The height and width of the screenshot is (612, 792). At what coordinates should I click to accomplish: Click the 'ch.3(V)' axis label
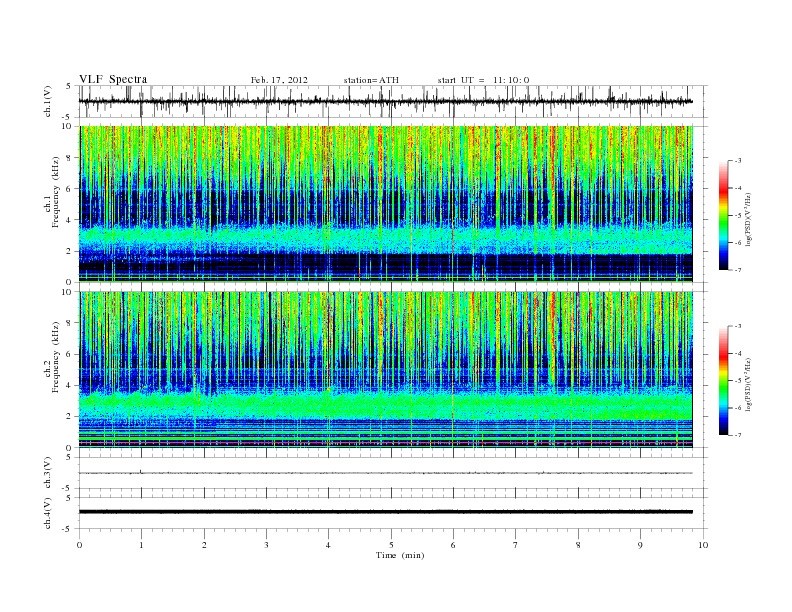pos(48,473)
